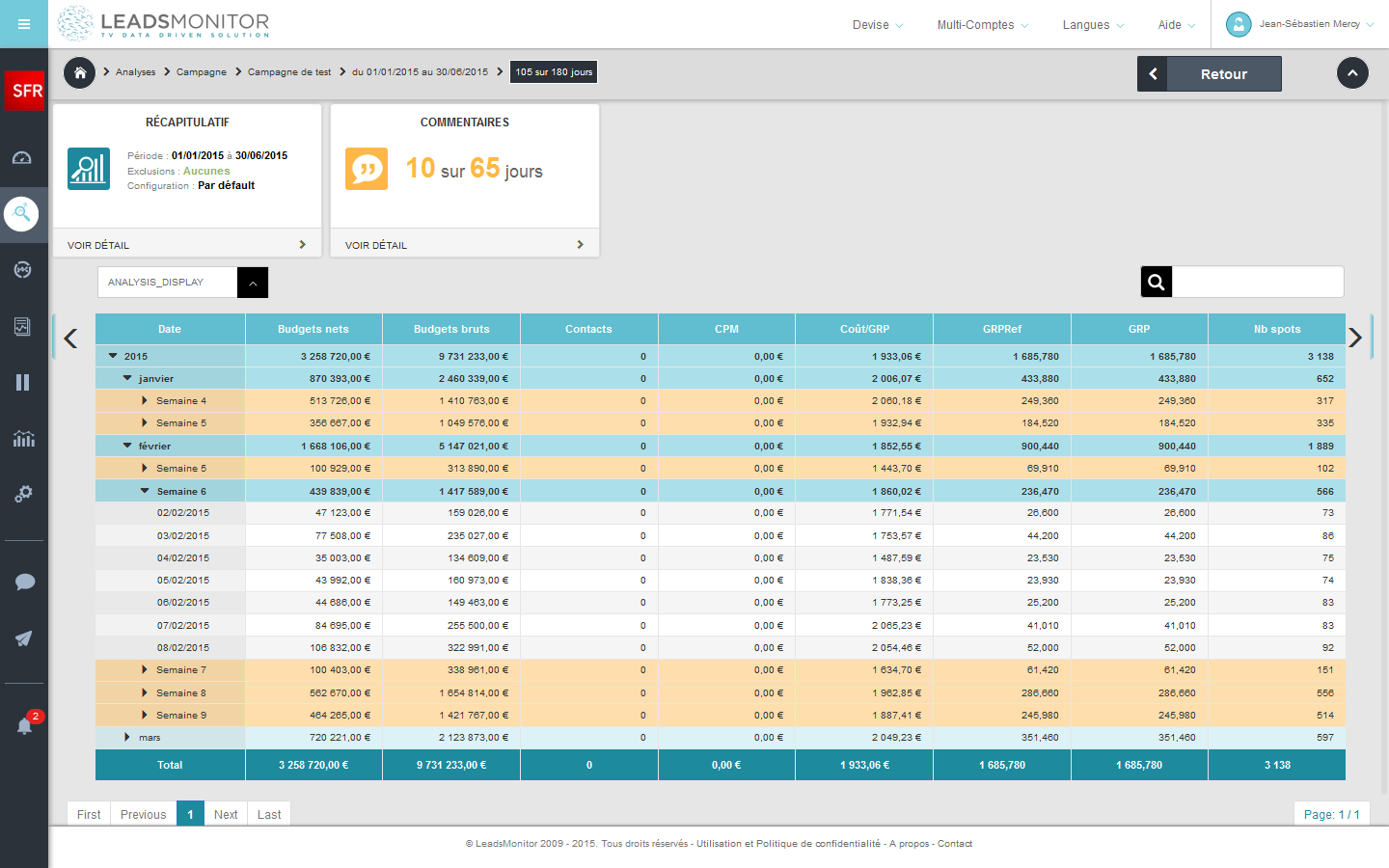Sort by Budgets bruts column header

(x=451, y=329)
